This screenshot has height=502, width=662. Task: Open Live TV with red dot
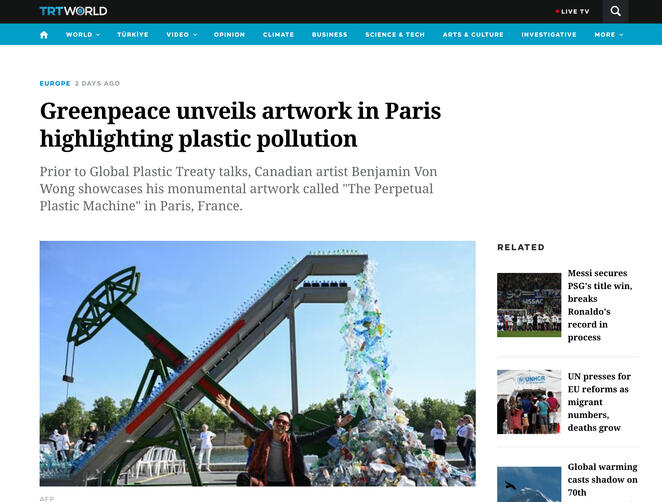click(x=572, y=11)
